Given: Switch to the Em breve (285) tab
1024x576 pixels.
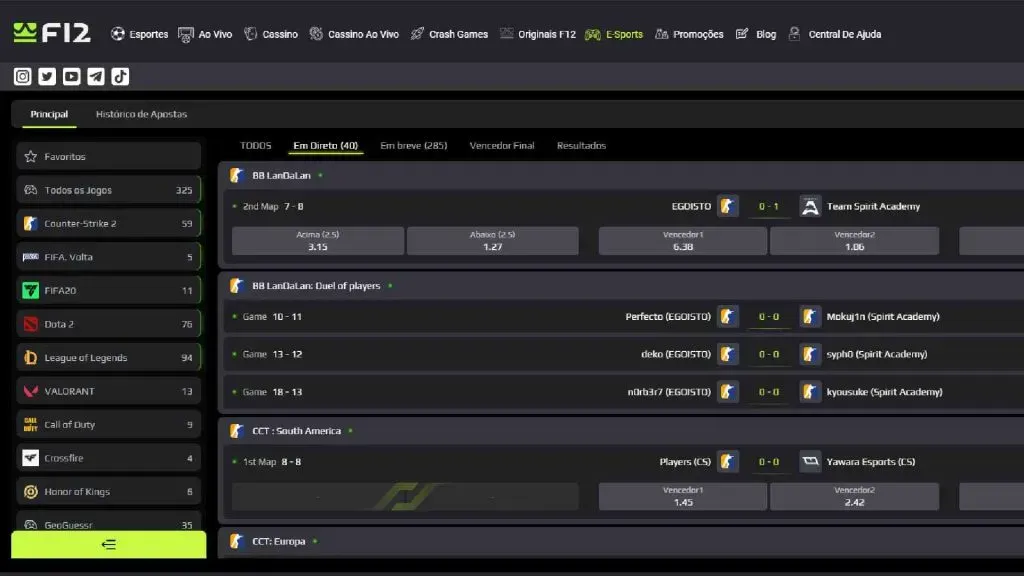Looking at the screenshot, I should (x=412, y=145).
